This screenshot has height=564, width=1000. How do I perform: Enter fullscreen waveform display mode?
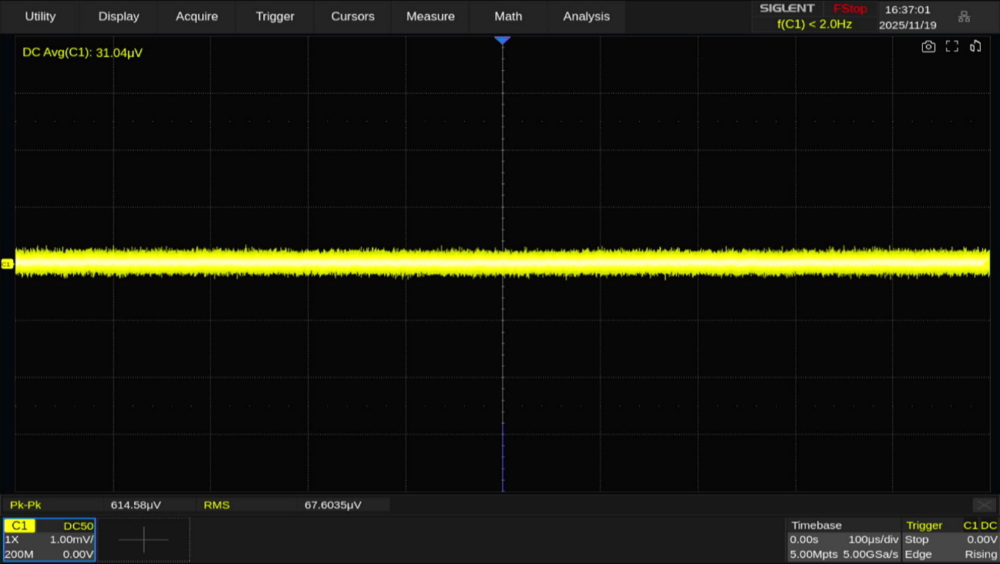coord(952,46)
